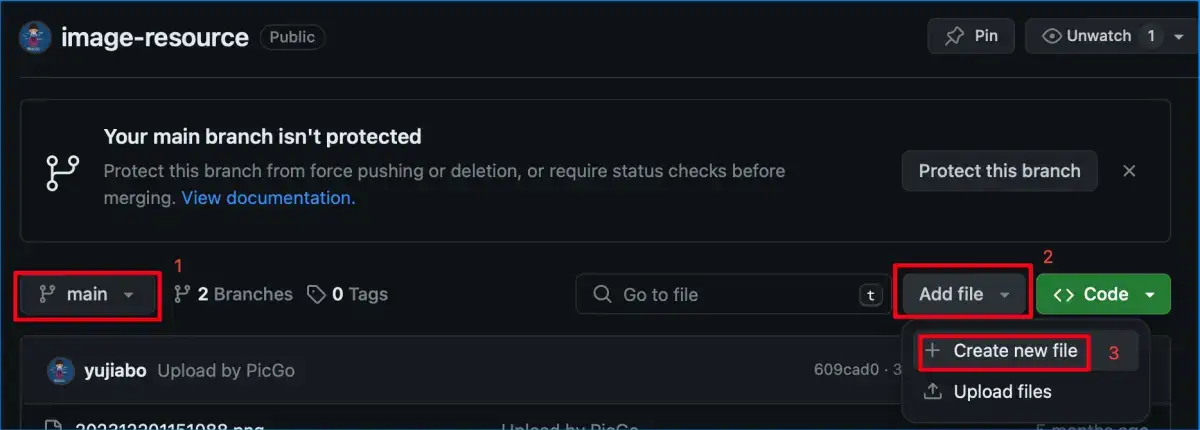Click the git branch icon in warning banner

coord(62,171)
